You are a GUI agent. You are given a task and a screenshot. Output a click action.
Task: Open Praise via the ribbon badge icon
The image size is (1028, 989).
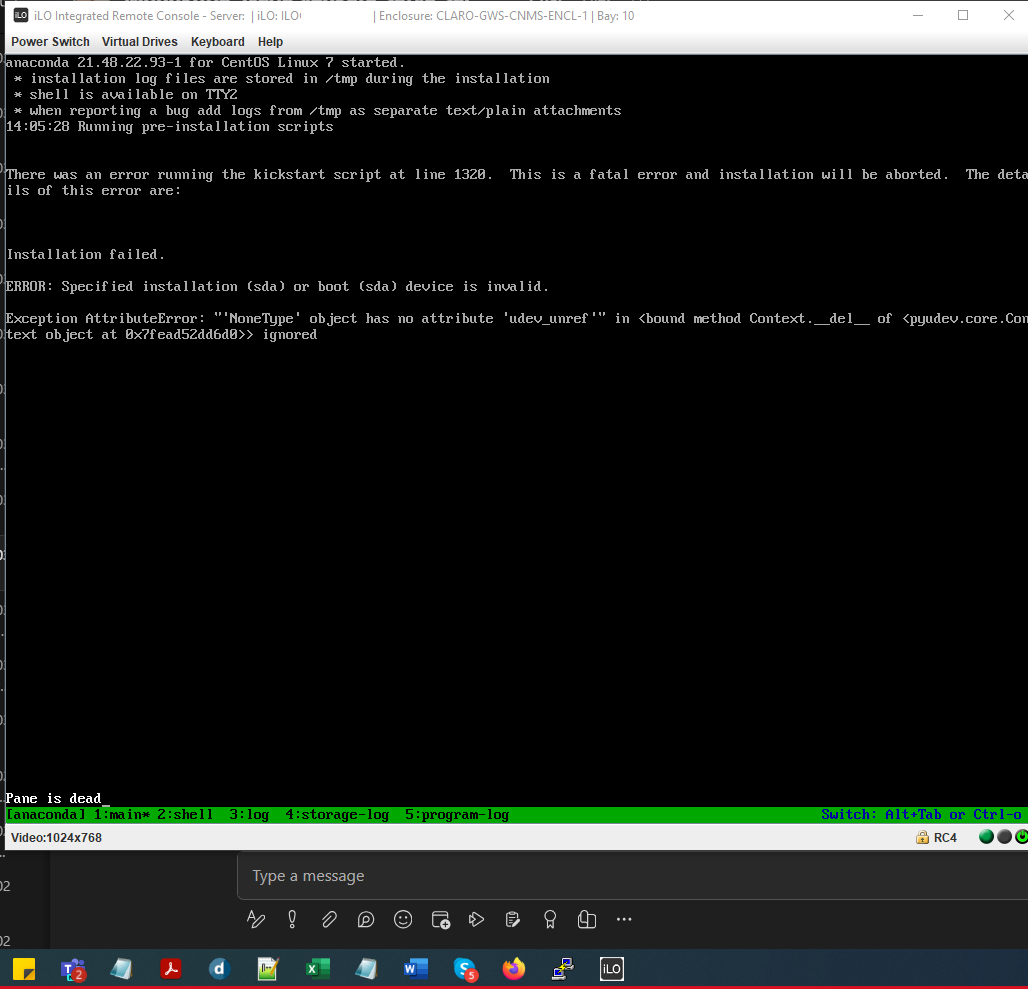point(550,920)
